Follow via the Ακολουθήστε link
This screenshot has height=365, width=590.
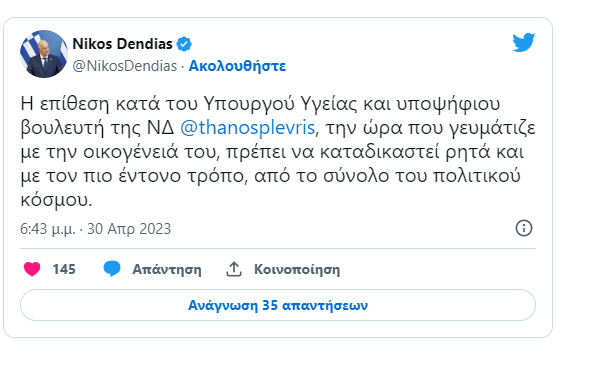click(237, 66)
